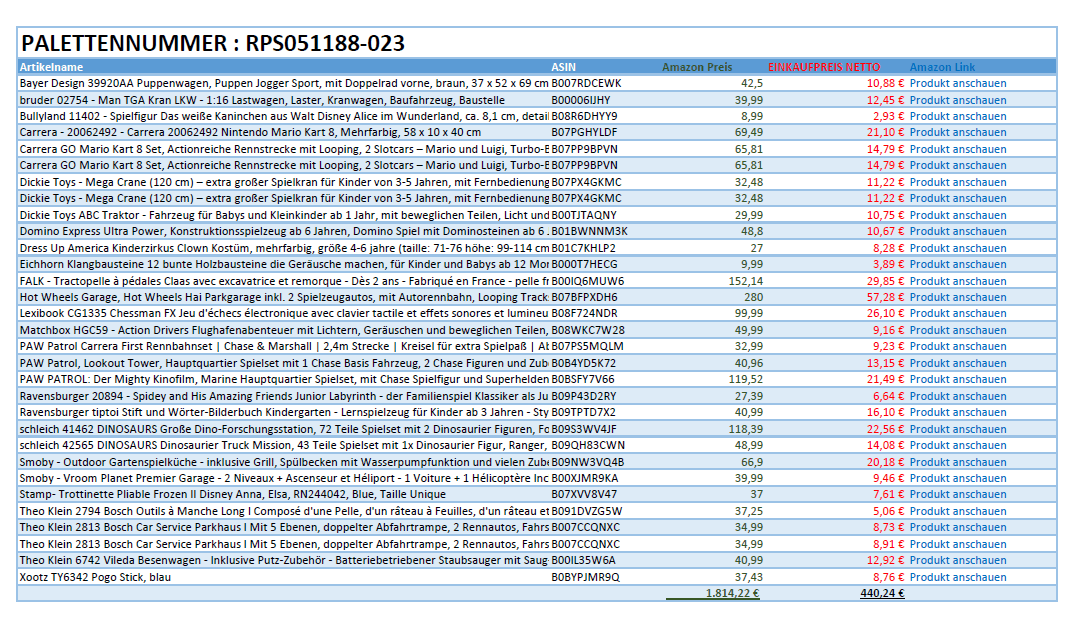
Task: Select the 'ASIN' column header
Action: pos(563,67)
